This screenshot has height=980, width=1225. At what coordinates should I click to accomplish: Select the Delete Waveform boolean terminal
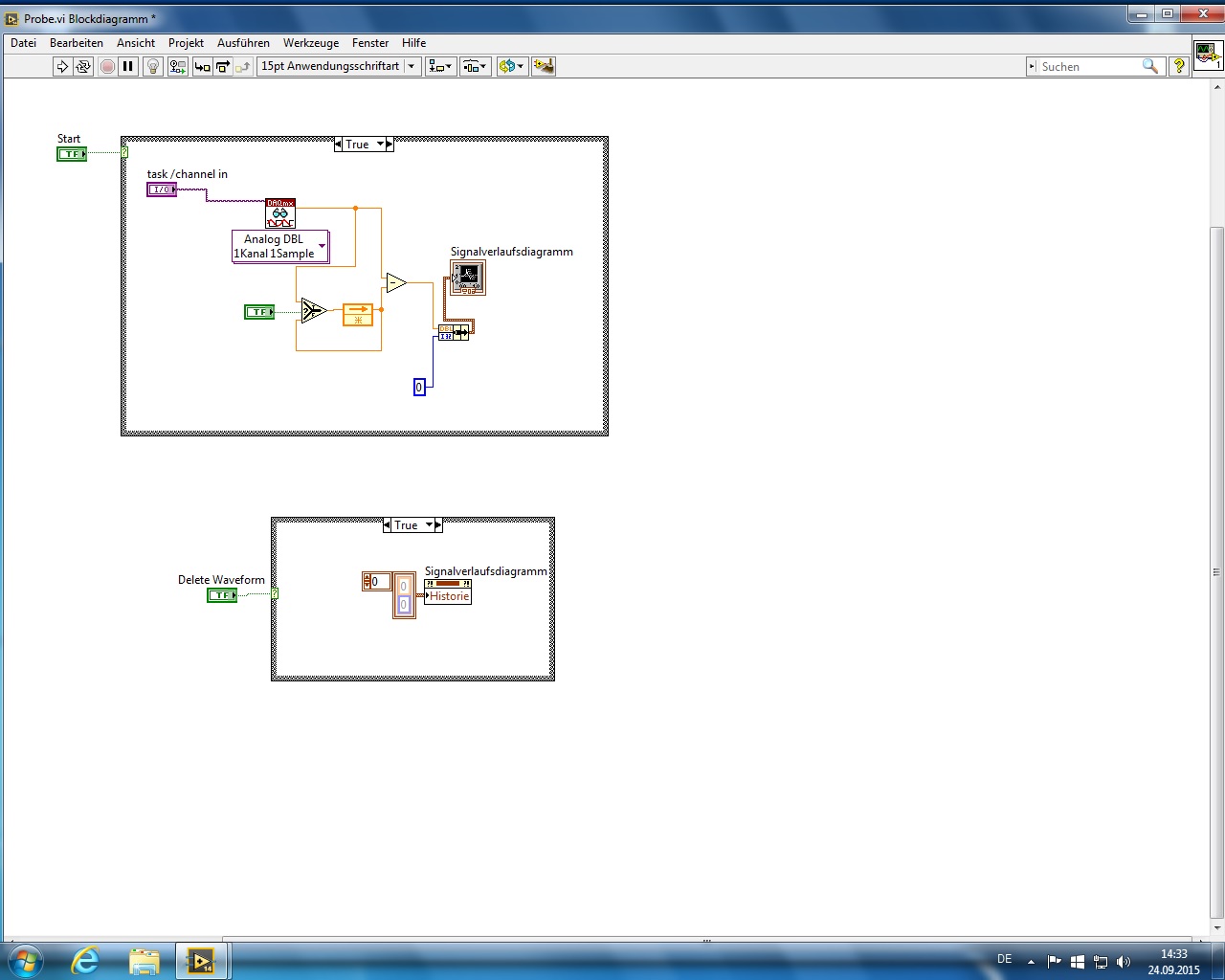coord(222,595)
